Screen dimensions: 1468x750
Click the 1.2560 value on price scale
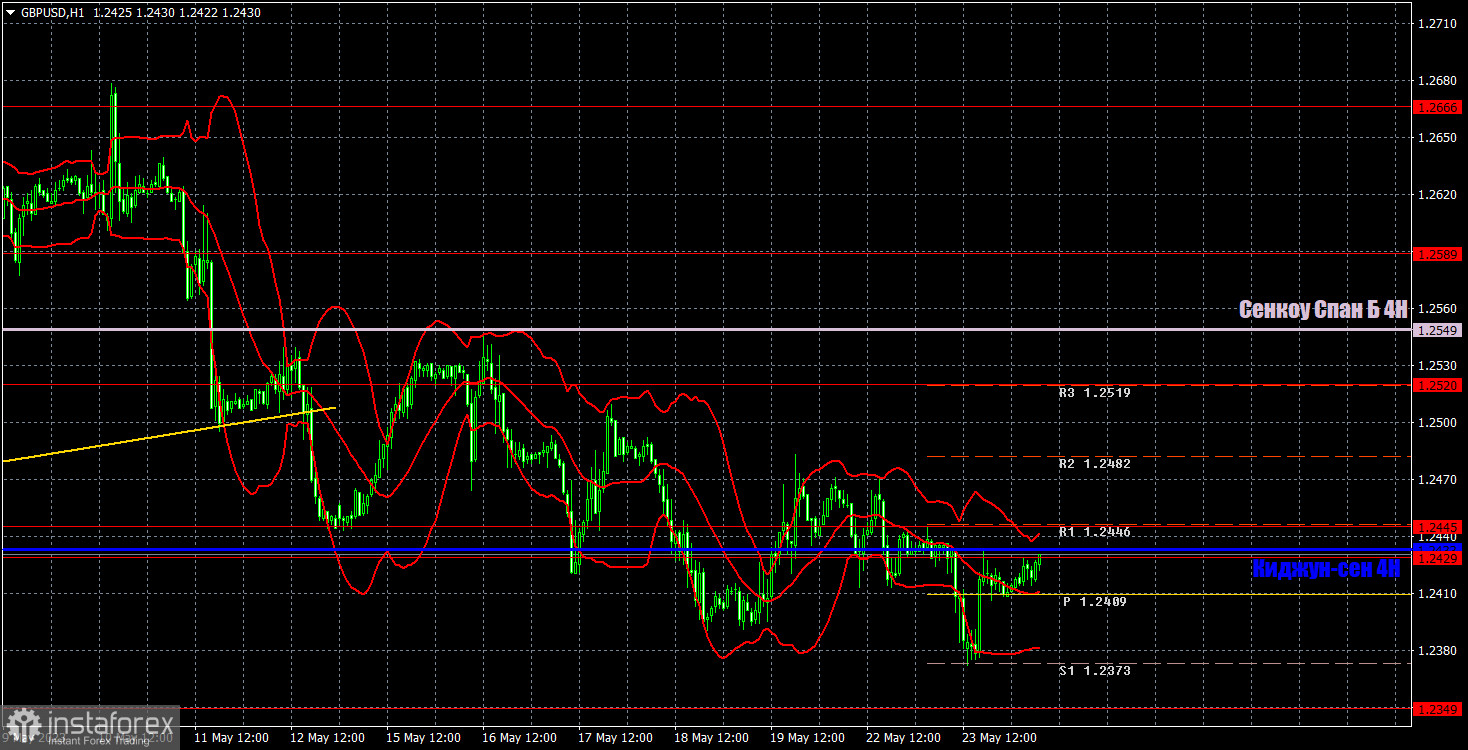(1439, 308)
